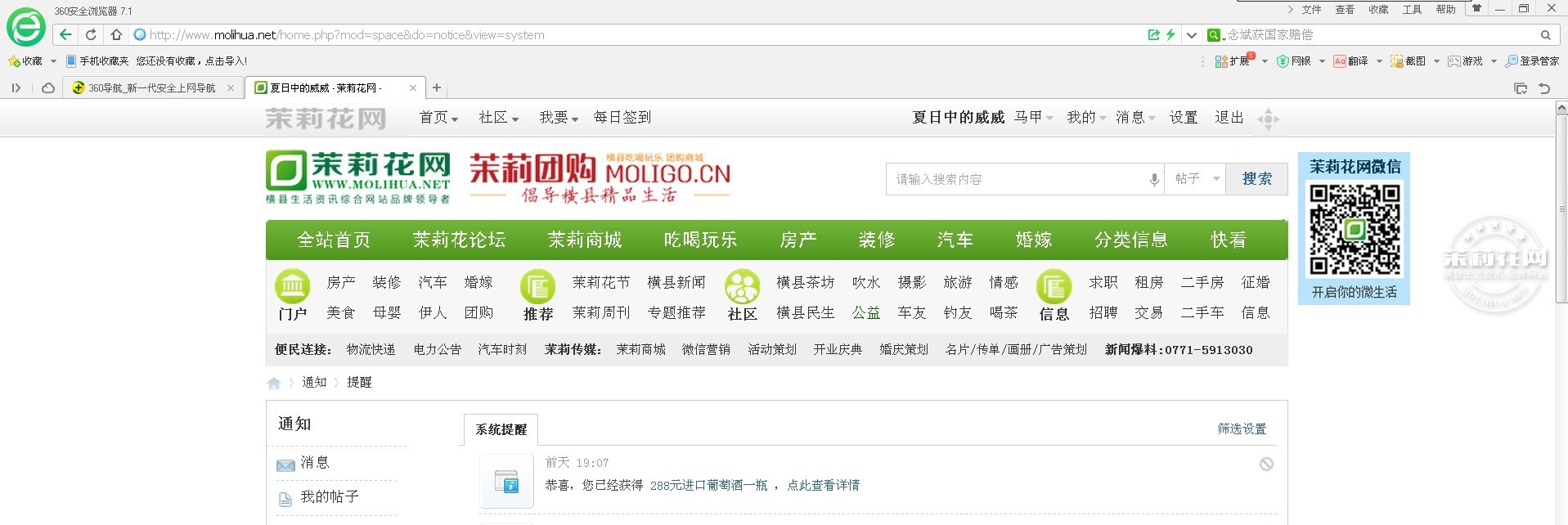The width and height of the screenshot is (1568, 525).
Task: Close the 茉莉花网 browser tab
Action: pyautogui.click(x=413, y=88)
